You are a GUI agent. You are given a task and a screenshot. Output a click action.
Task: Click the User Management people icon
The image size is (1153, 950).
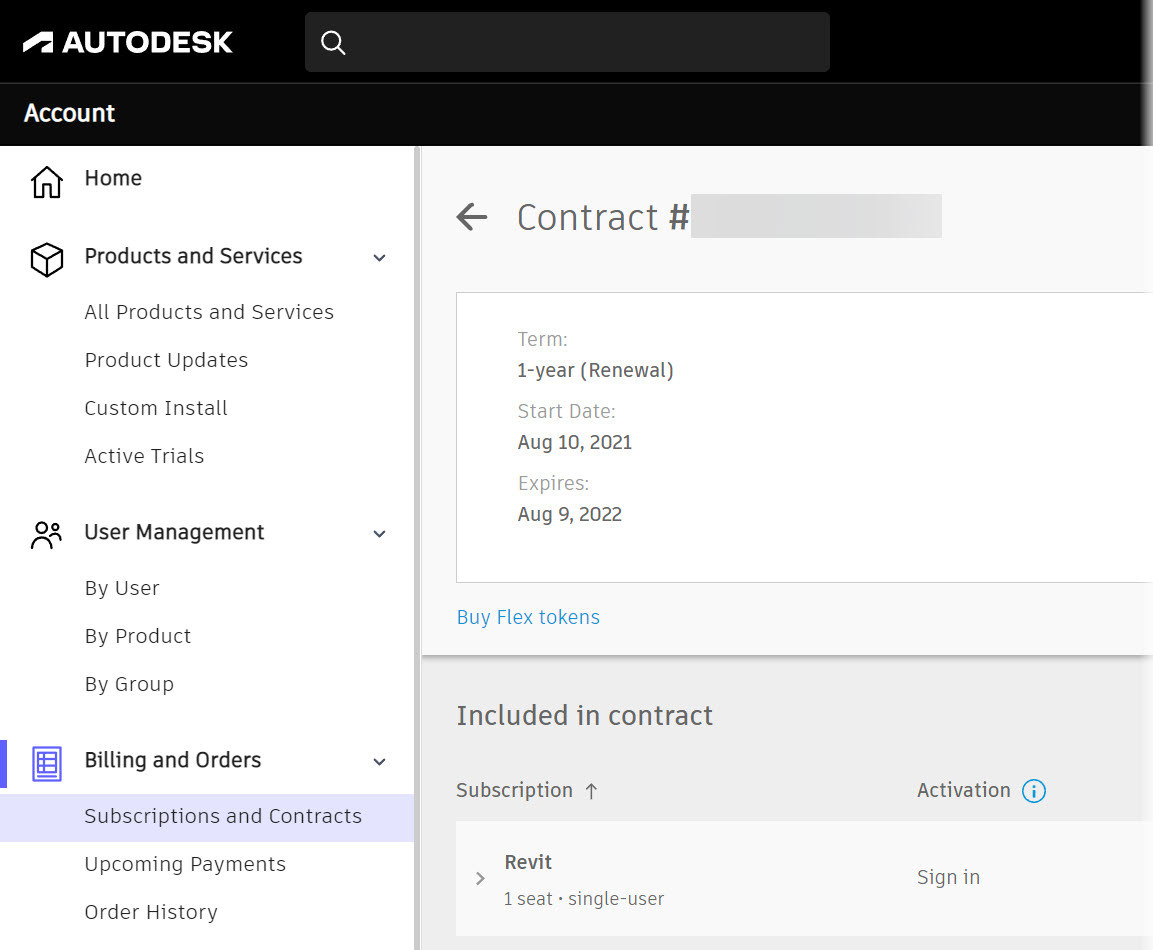pos(46,534)
